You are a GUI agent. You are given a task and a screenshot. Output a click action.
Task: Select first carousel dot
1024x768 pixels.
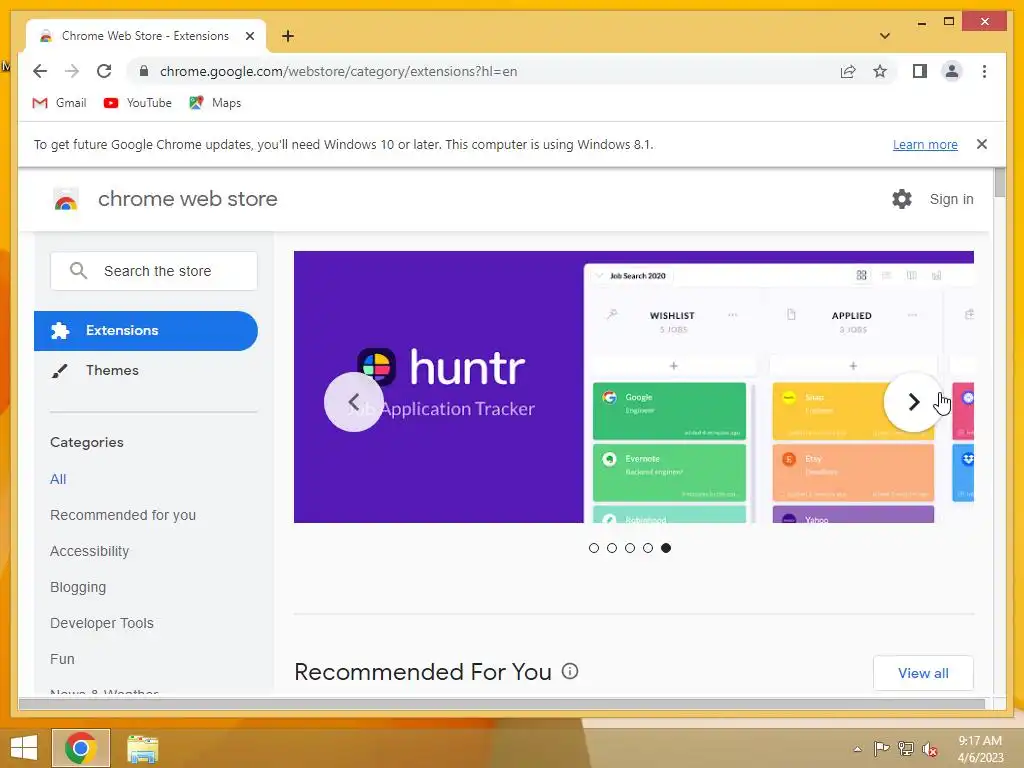594,548
